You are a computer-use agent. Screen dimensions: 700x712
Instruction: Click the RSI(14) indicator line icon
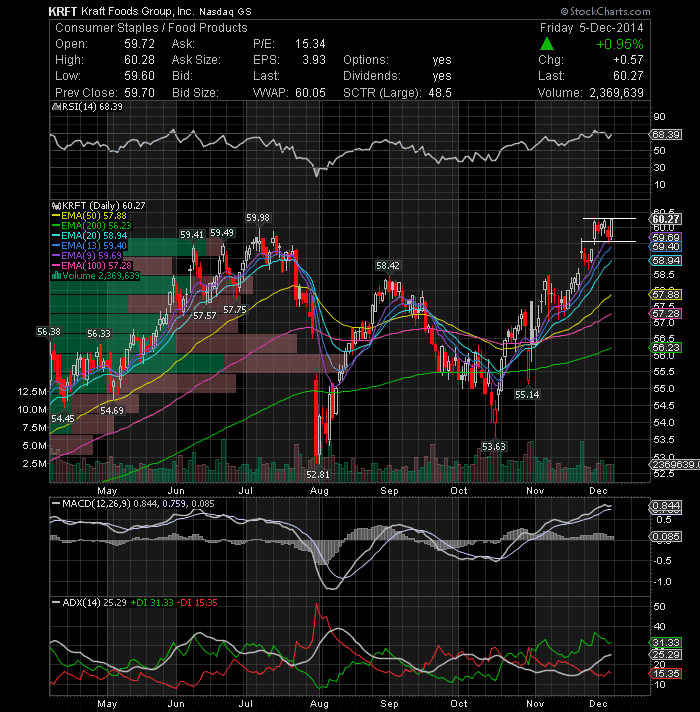point(56,107)
